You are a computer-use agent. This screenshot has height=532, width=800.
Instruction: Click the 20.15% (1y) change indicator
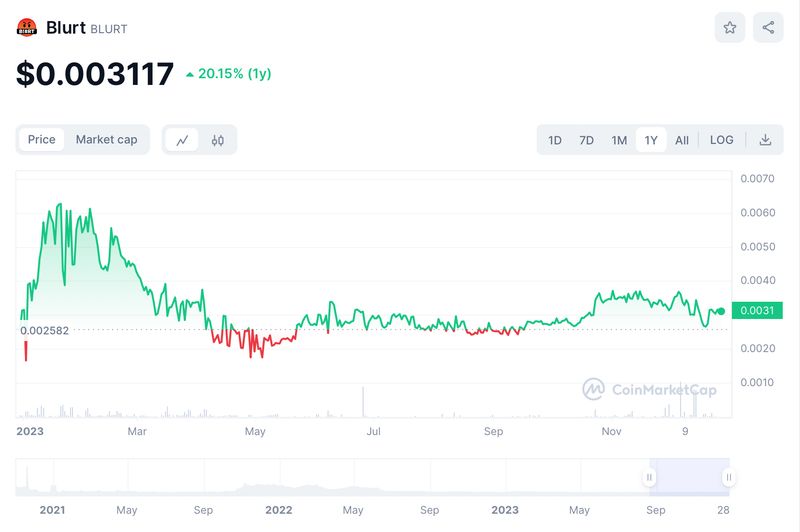(229, 74)
